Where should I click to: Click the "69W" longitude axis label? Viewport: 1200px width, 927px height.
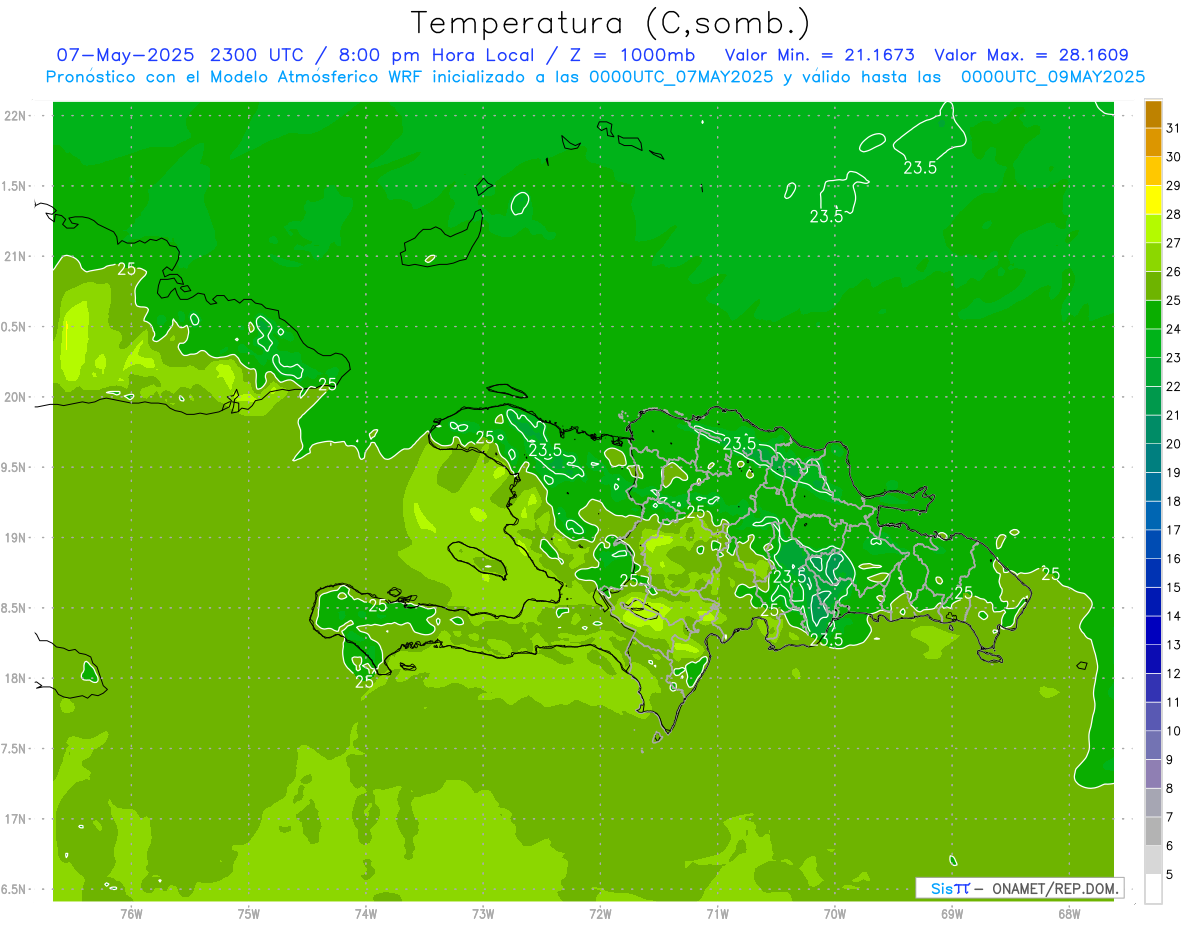(951, 914)
